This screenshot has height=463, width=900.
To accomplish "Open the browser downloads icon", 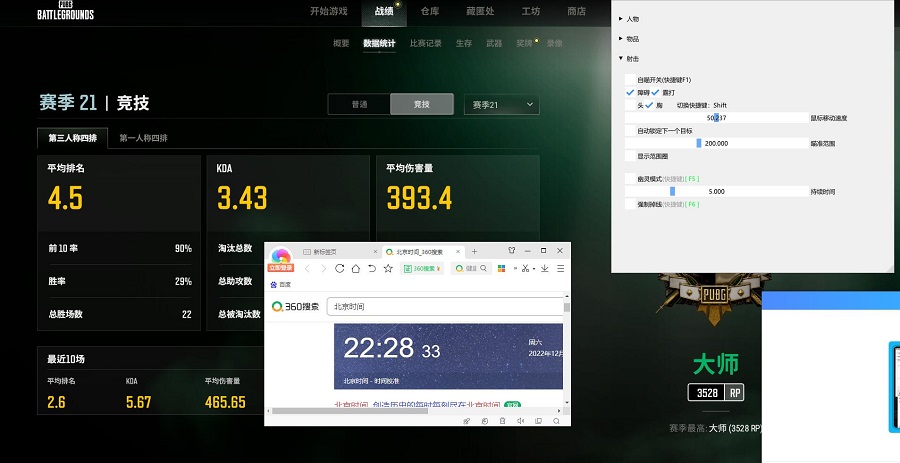I will pyautogui.click(x=545, y=269).
